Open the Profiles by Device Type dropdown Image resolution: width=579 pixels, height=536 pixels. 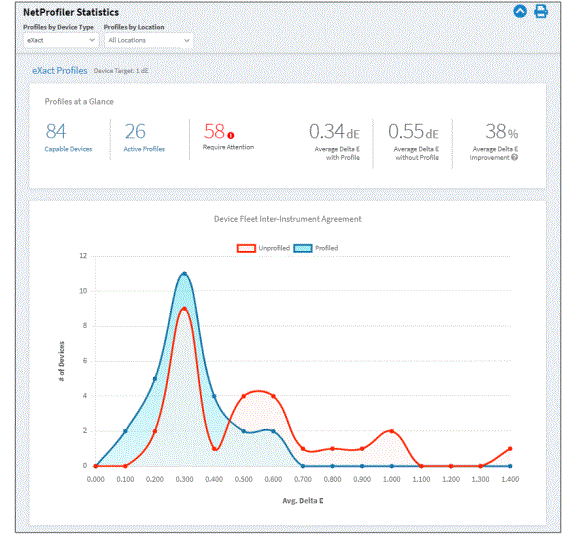[x=61, y=40]
